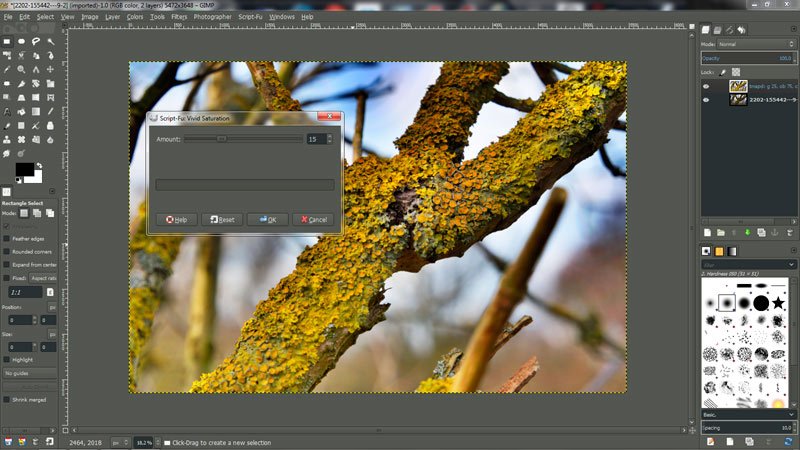800x450 pixels.
Task: Select the Pencil tool
Action: [x=51, y=111]
